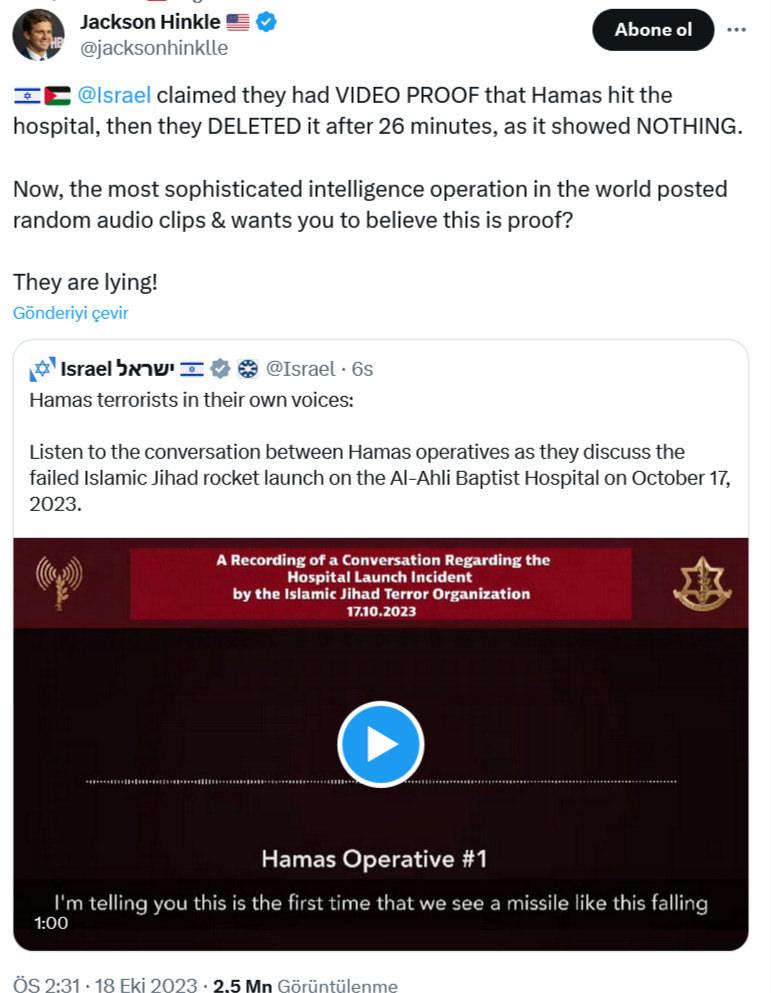Play the quoted audio recording video
The image size is (771, 993).
(381, 744)
